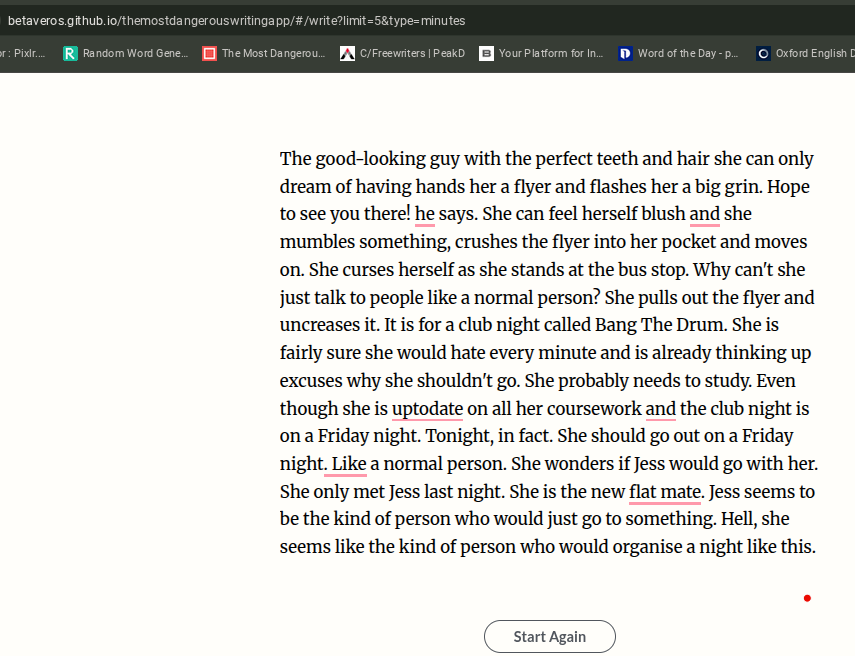Screen dimensions: 855x656
Task: Click the red dot indicator
Action: pos(807,598)
